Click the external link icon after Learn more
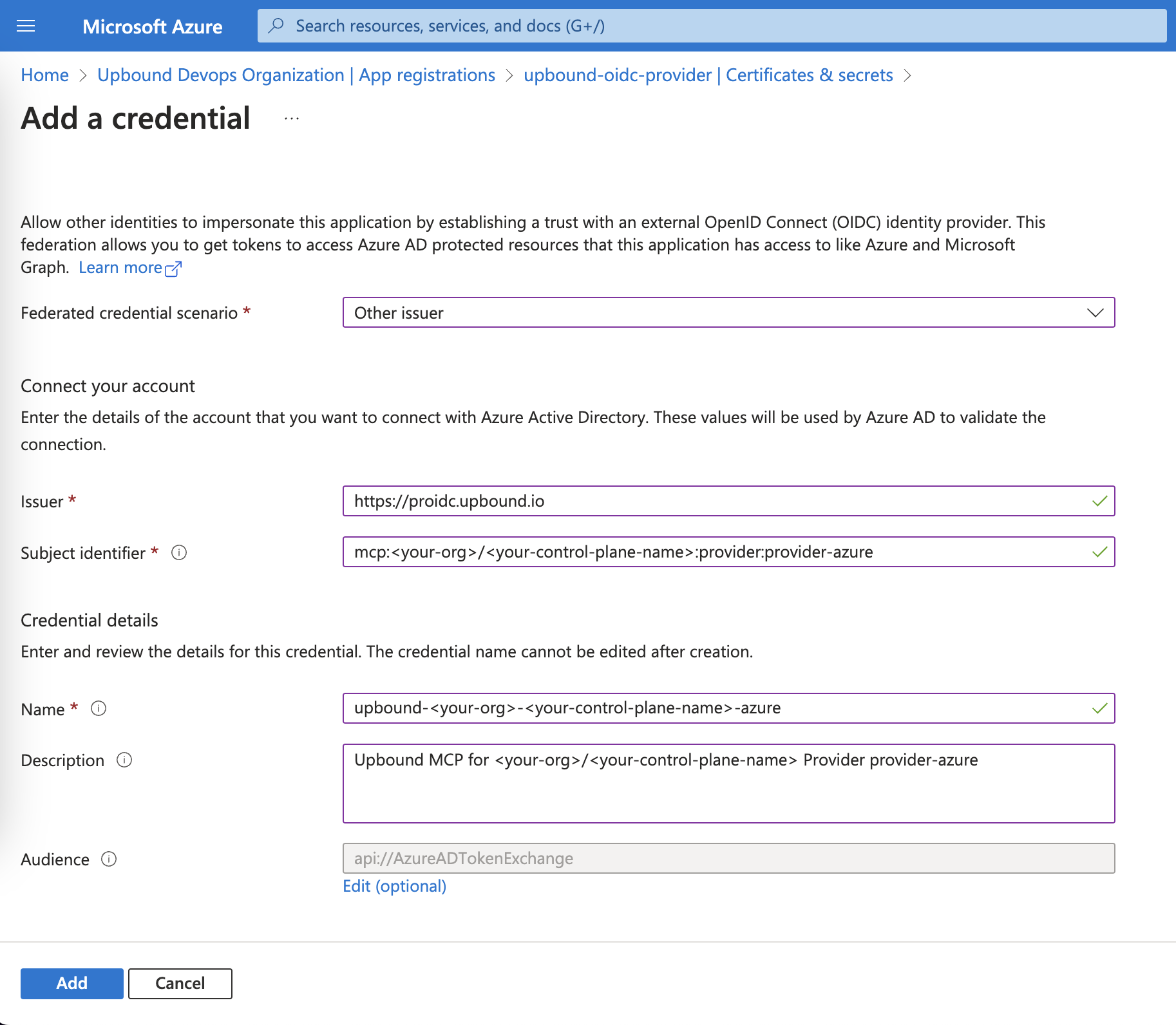 (x=173, y=268)
